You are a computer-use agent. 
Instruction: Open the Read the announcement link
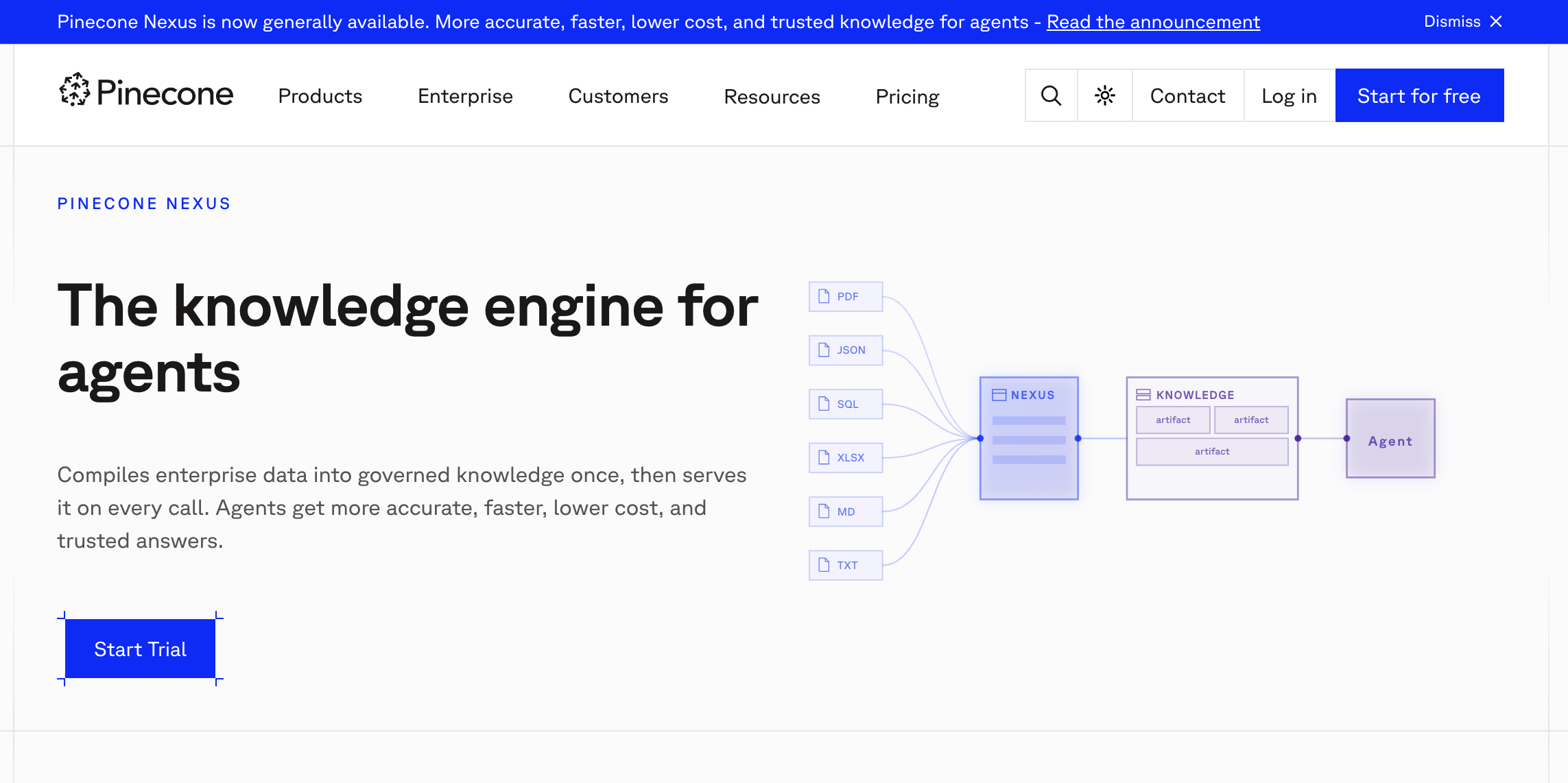click(1153, 22)
